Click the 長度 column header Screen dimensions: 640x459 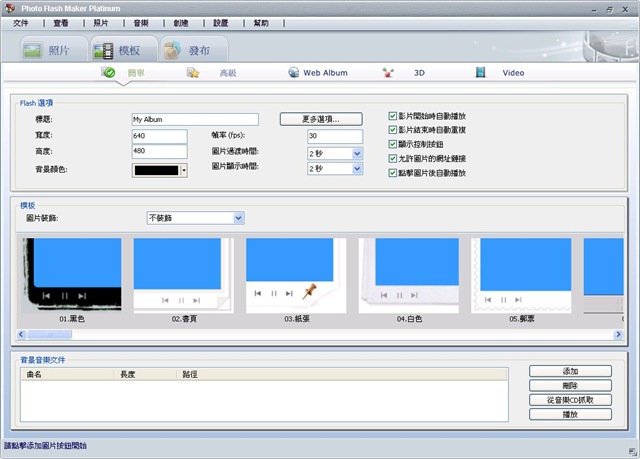click(x=145, y=374)
